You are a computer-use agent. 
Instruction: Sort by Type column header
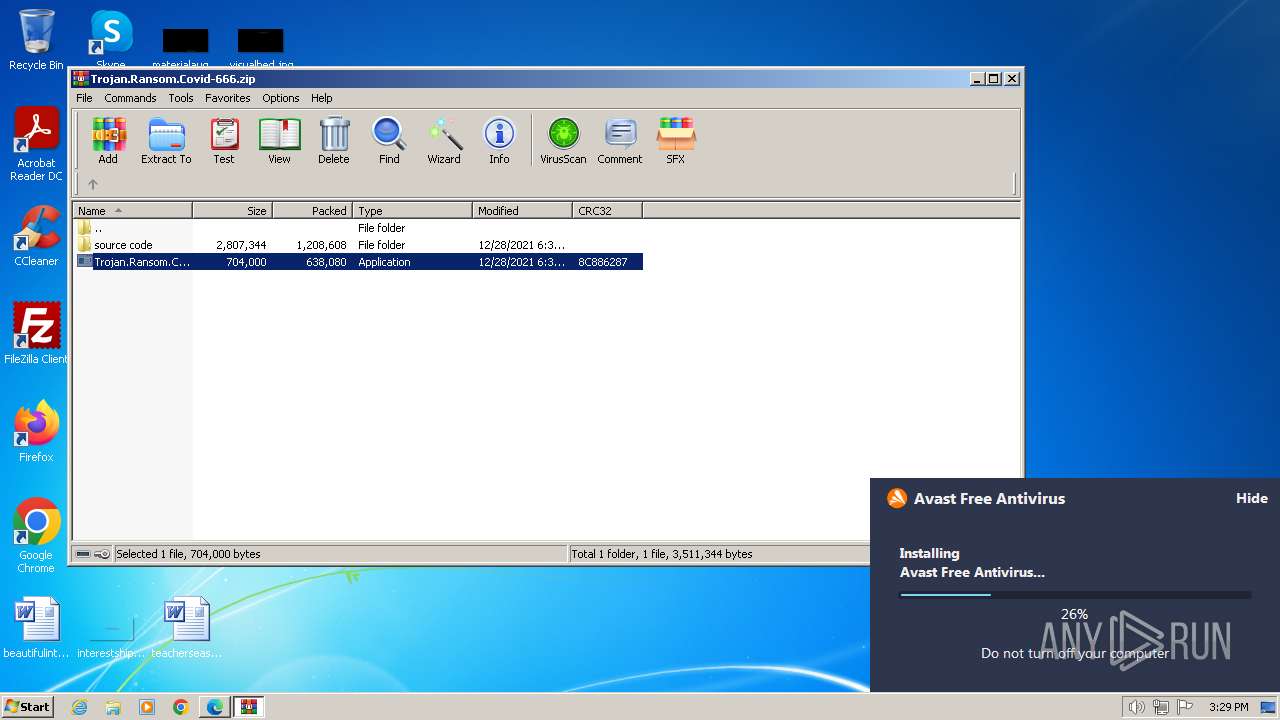pyautogui.click(x=413, y=211)
